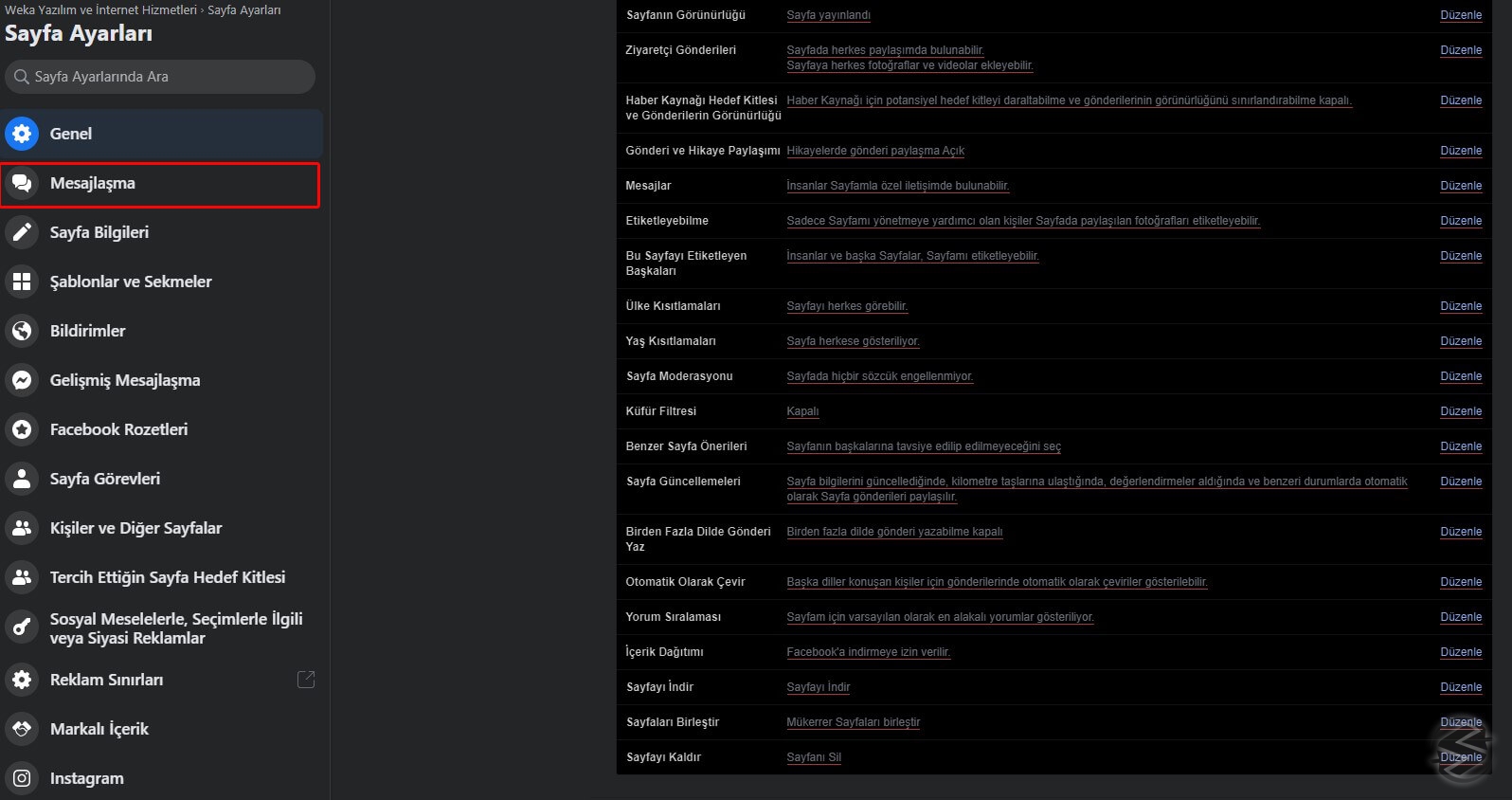Click Düzenle next to Küfür Filtresi

pos(1460,411)
